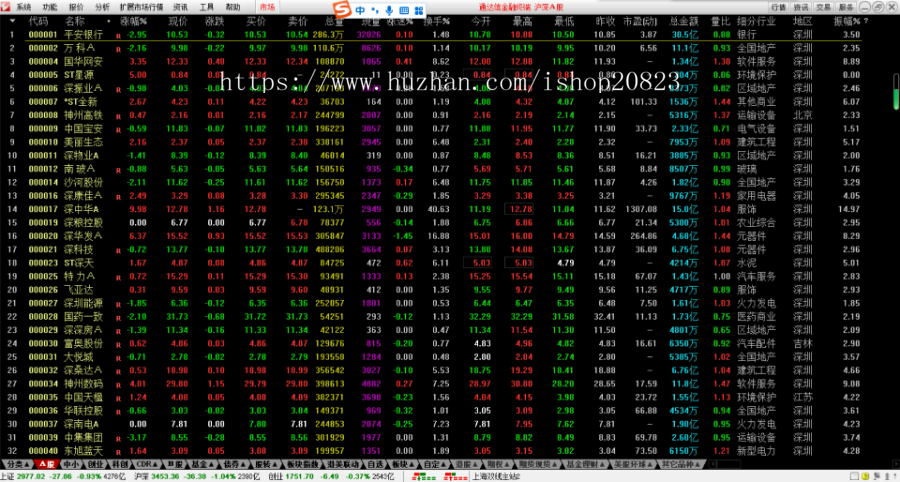The width and height of the screenshot is (900, 482).
Task: Open the triangle menu at header row left
Action: (x=12, y=21)
